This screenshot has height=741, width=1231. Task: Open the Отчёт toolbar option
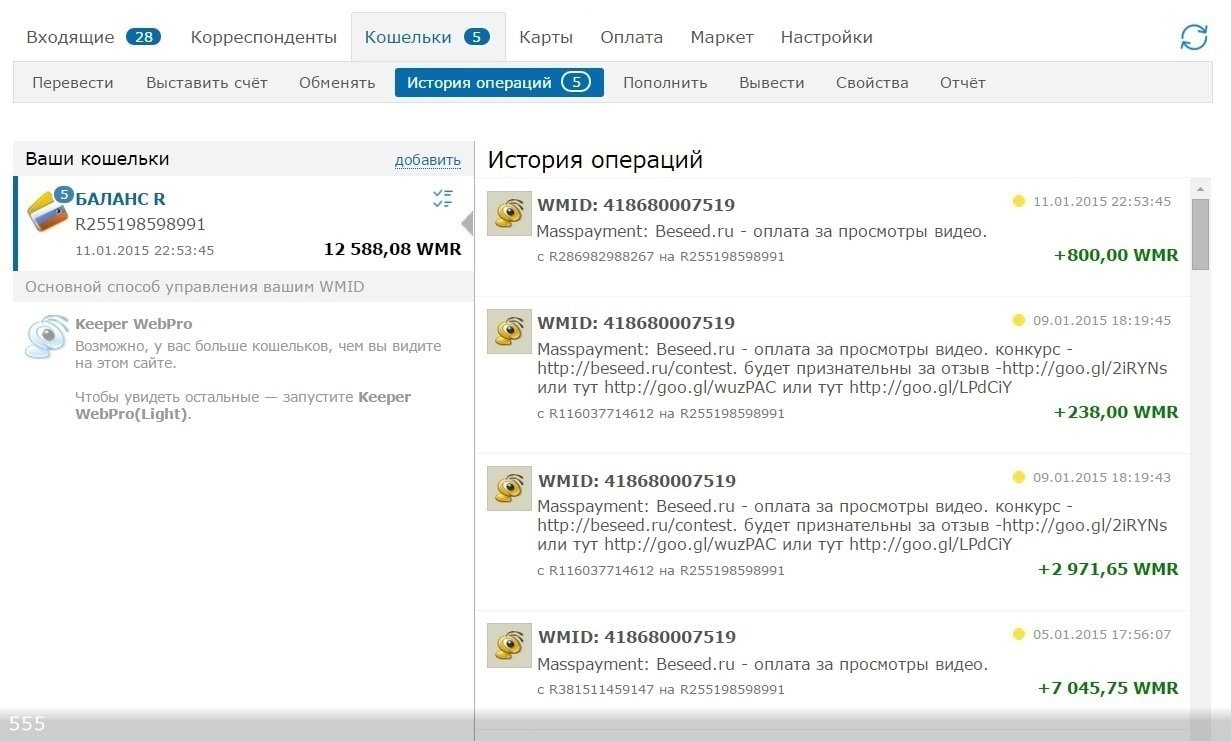pos(962,83)
